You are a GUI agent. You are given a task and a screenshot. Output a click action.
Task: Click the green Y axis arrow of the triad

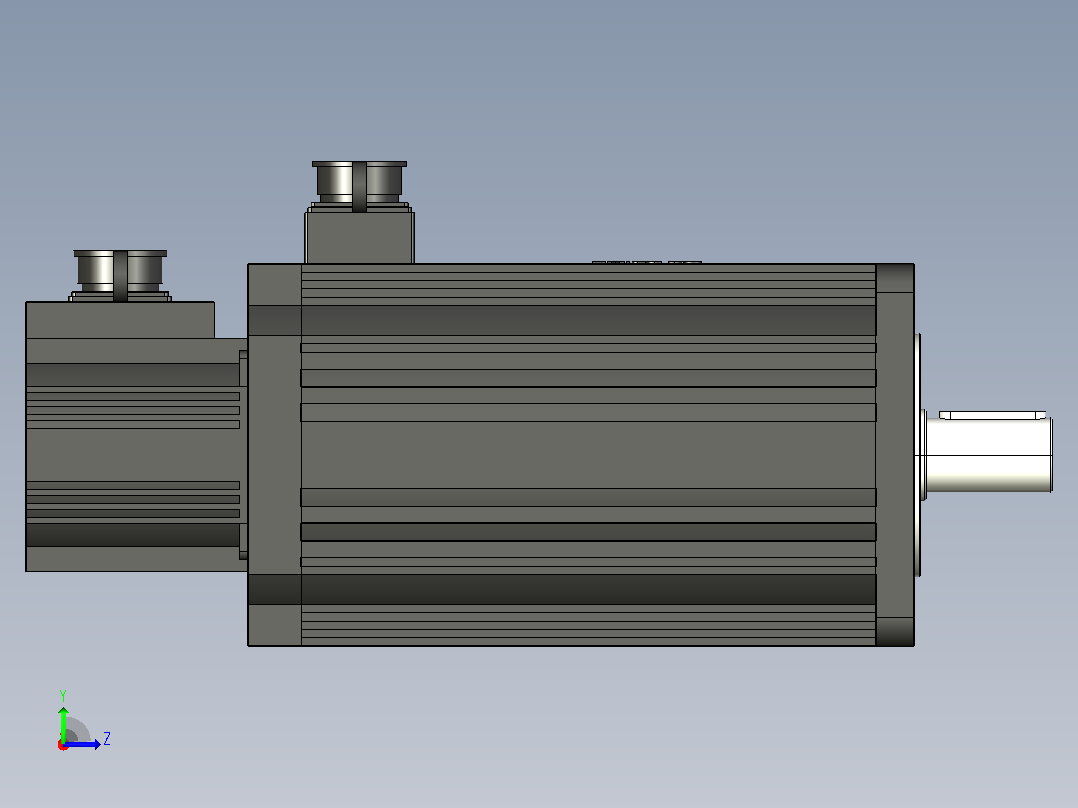(63, 723)
